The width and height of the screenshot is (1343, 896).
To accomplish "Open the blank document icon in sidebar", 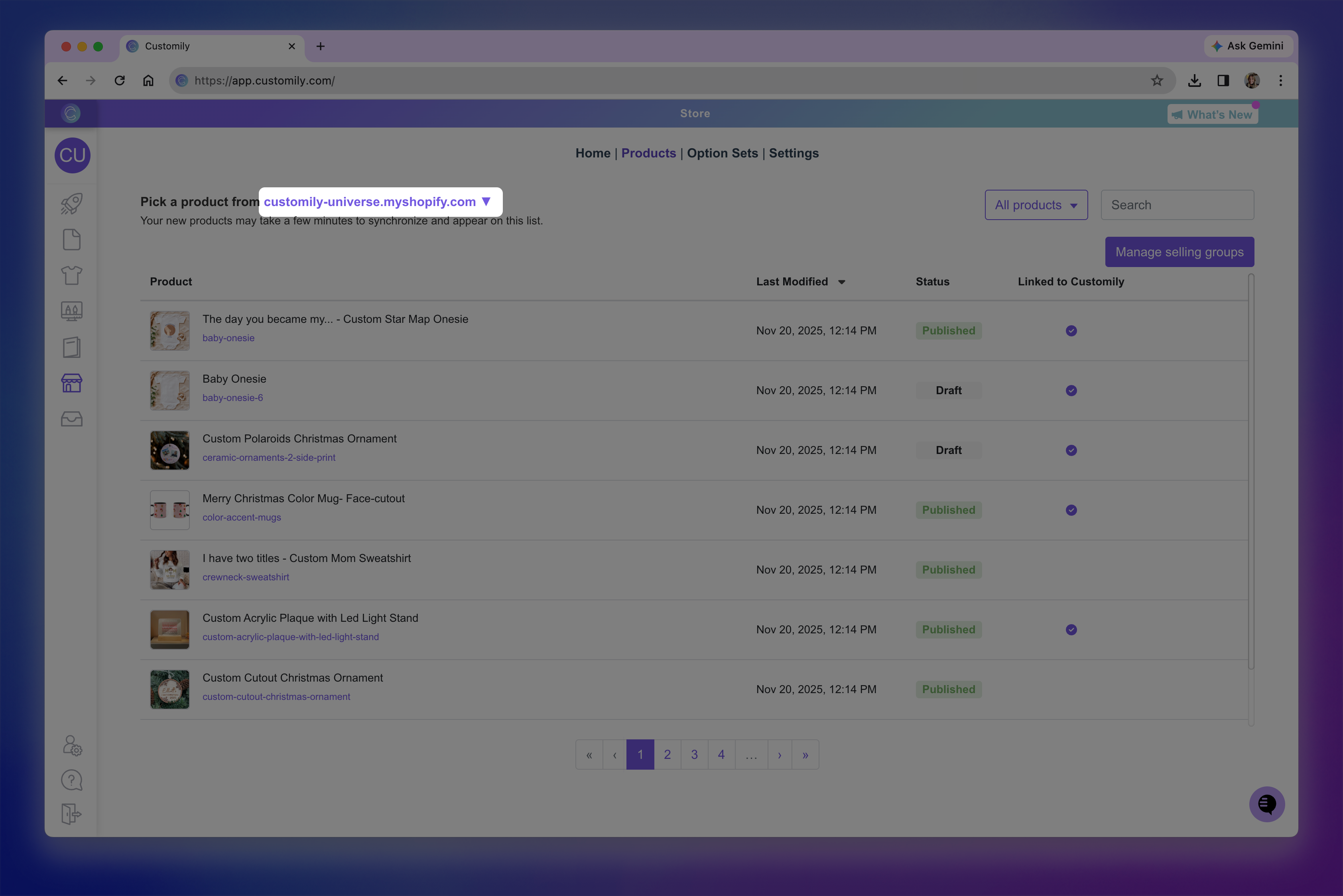I will tap(72, 240).
